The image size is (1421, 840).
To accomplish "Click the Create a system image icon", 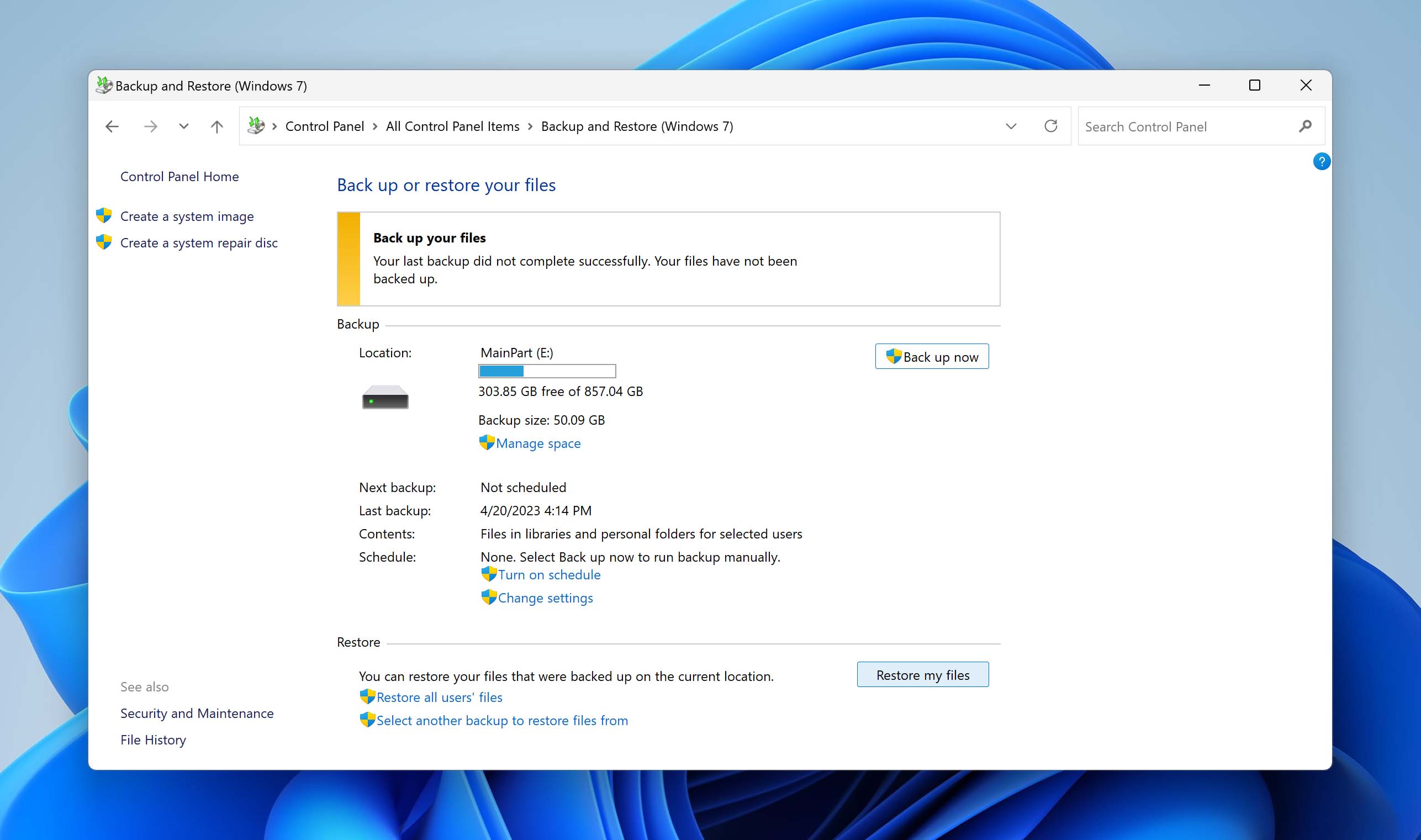I will [x=103, y=215].
